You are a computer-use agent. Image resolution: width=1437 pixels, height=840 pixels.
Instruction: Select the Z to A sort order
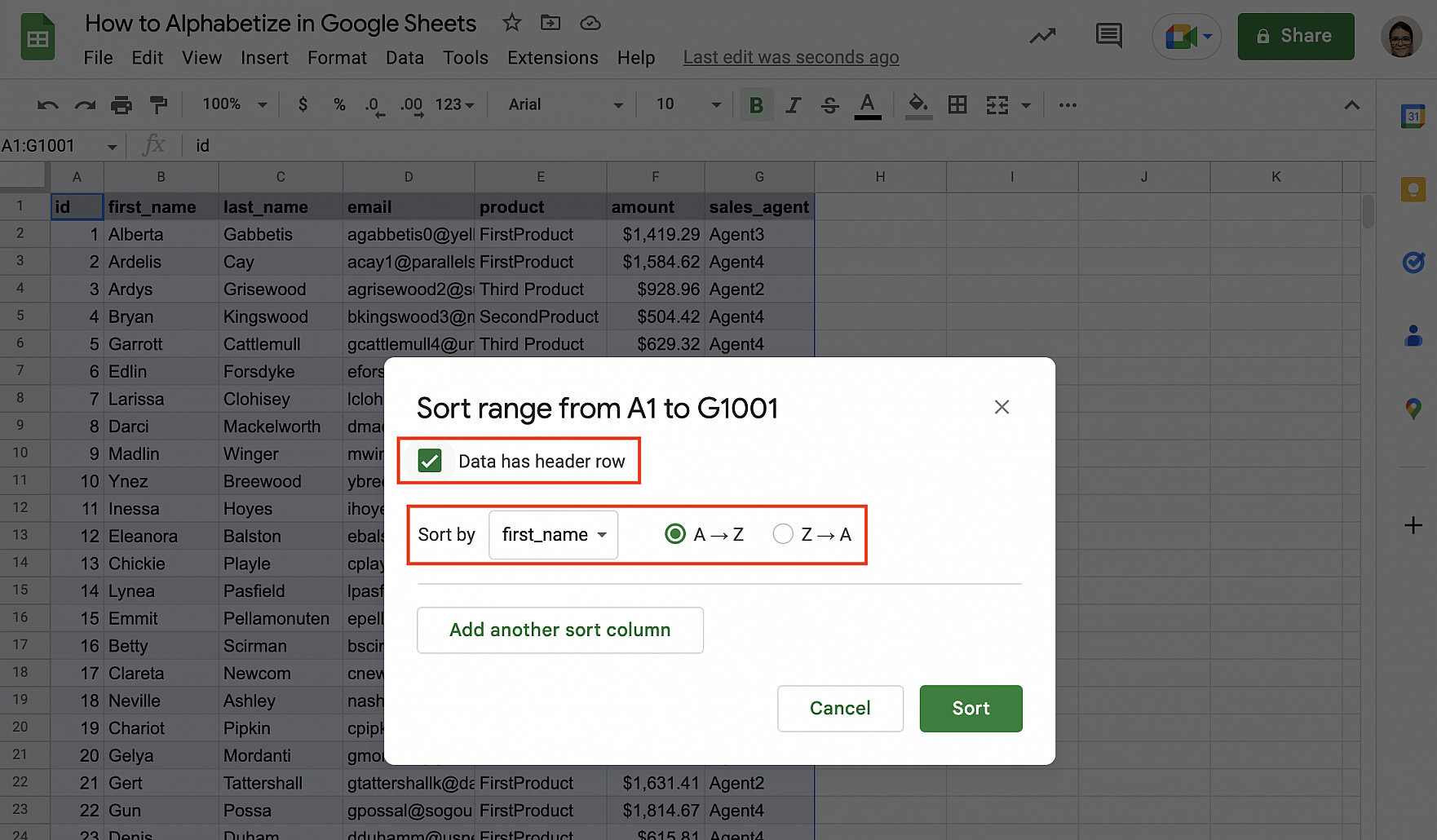coord(783,534)
